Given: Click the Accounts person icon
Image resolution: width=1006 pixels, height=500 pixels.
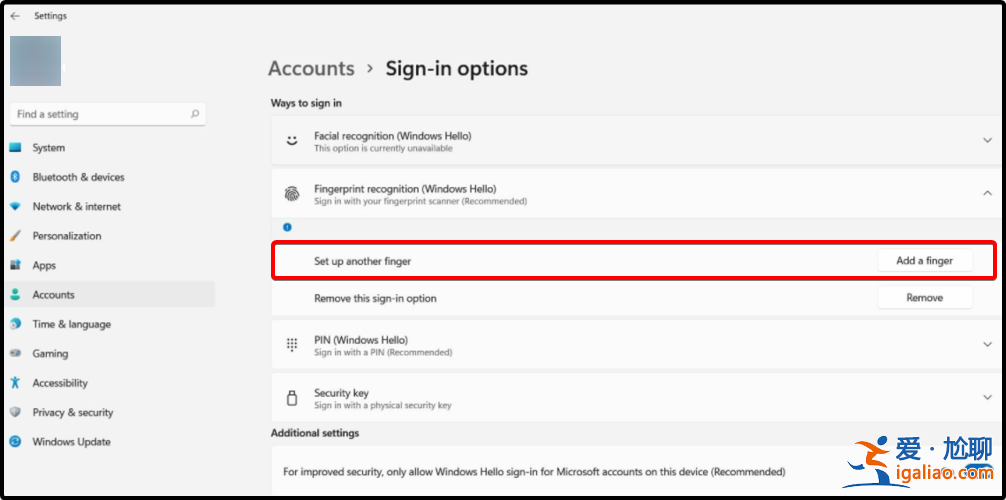Looking at the screenshot, I should pyautogui.click(x=15, y=295).
